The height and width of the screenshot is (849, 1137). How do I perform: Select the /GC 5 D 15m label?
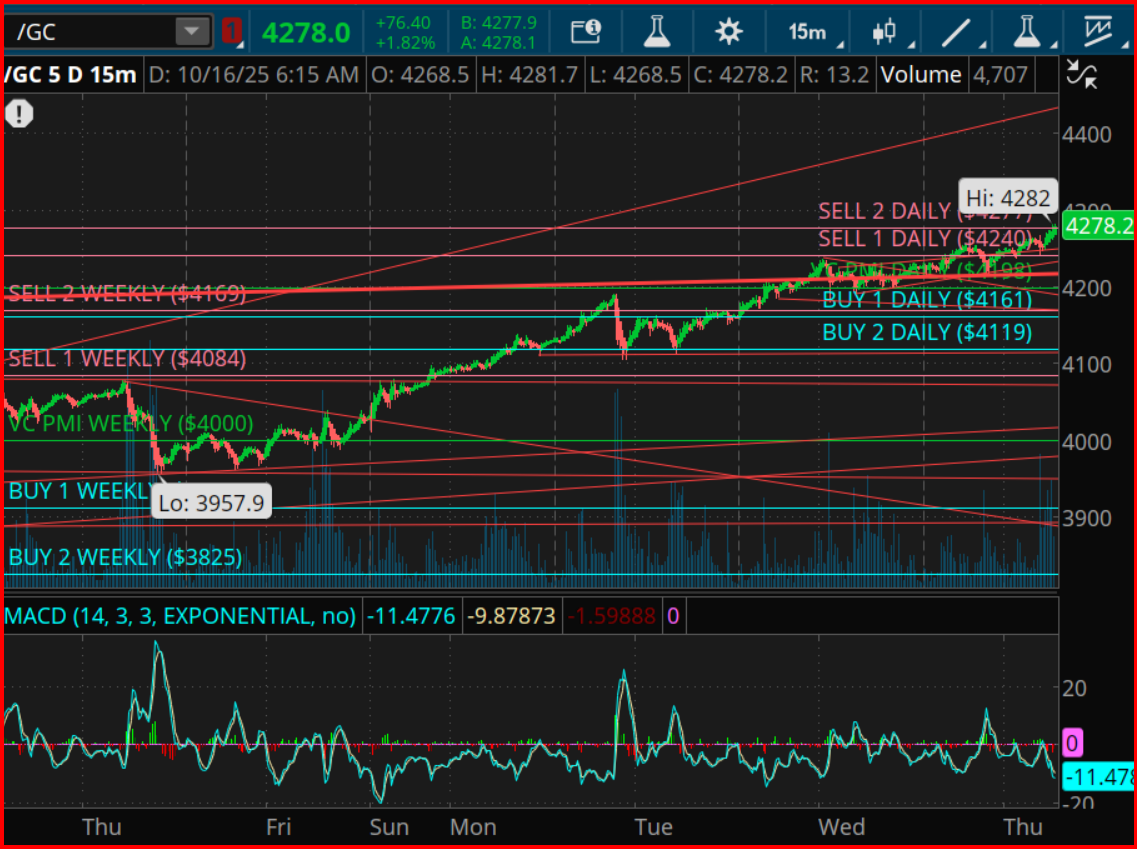(x=70, y=73)
